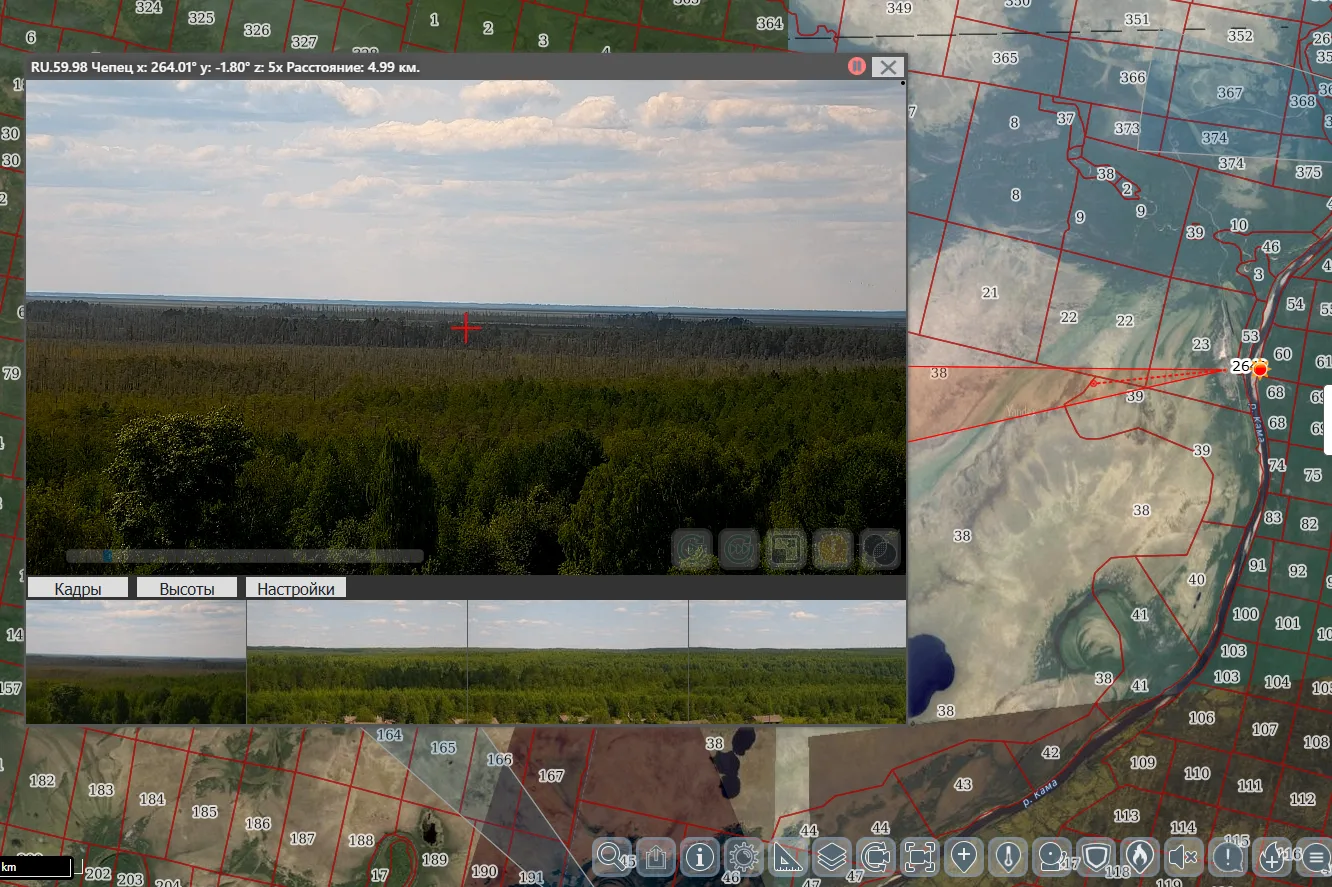Click the export share icon
This screenshot has height=887, width=1332.
(655, 857)
